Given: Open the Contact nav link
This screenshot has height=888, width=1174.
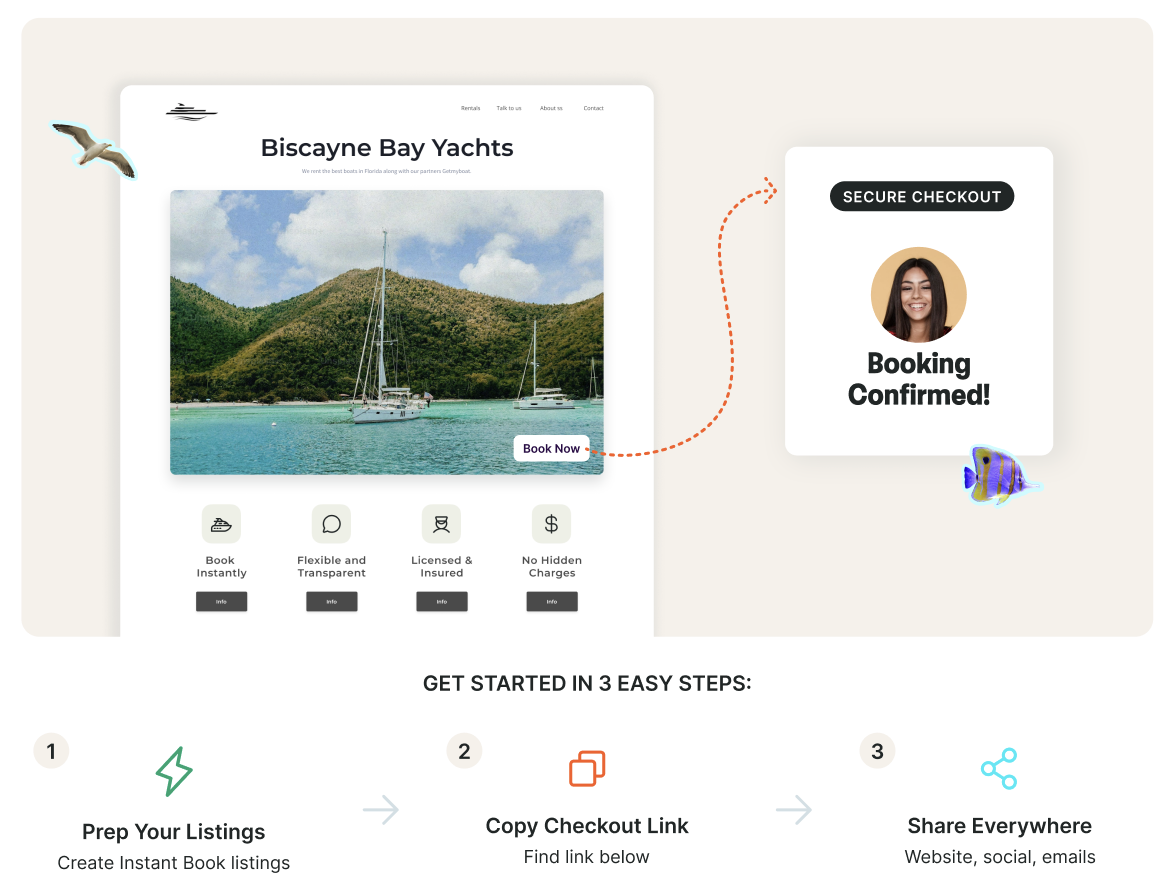Looking at the screenshot, I should coord(594,109).
